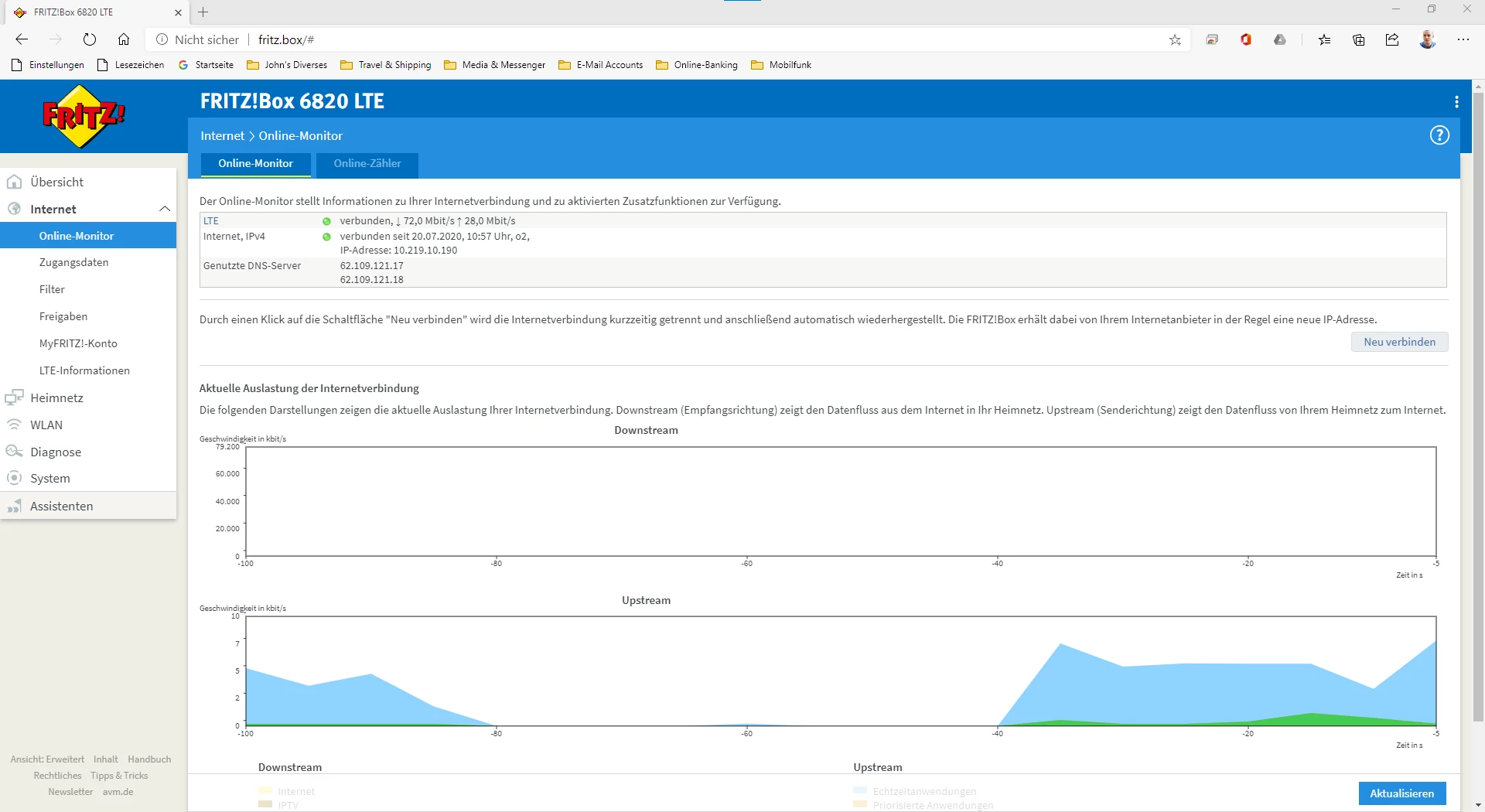Open the LTE connection link
Screen dimensions: 1485x812
[x=211, y=221]
